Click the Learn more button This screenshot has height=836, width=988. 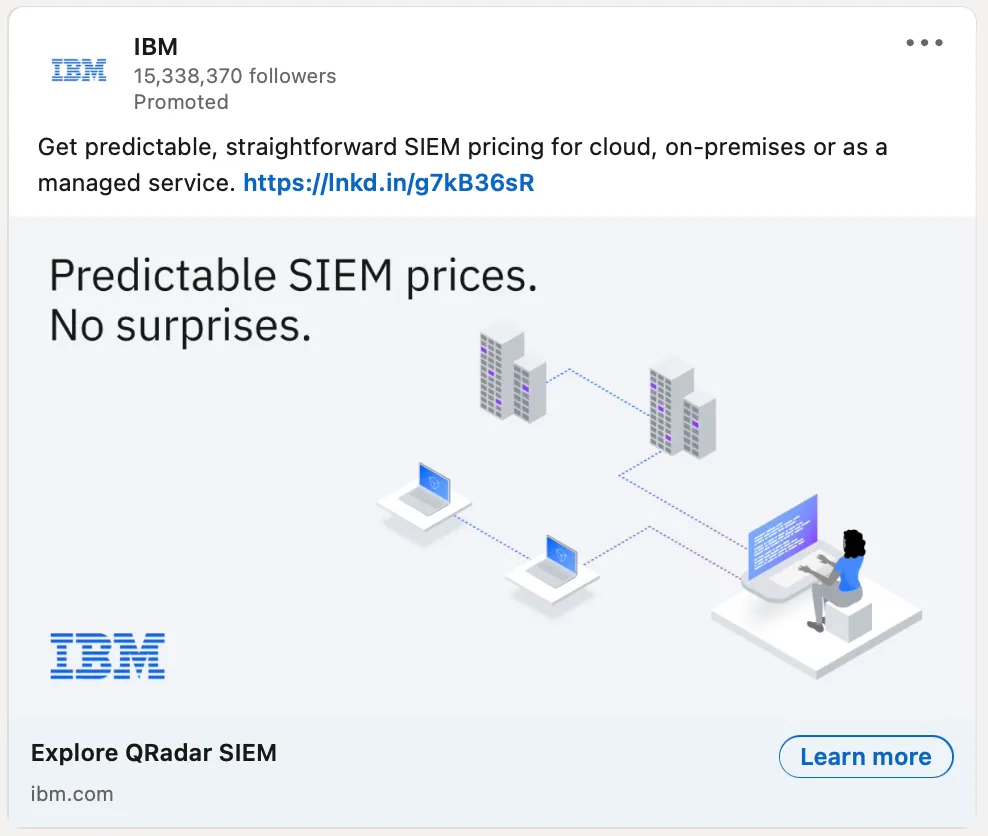click(x=866, y=757)
